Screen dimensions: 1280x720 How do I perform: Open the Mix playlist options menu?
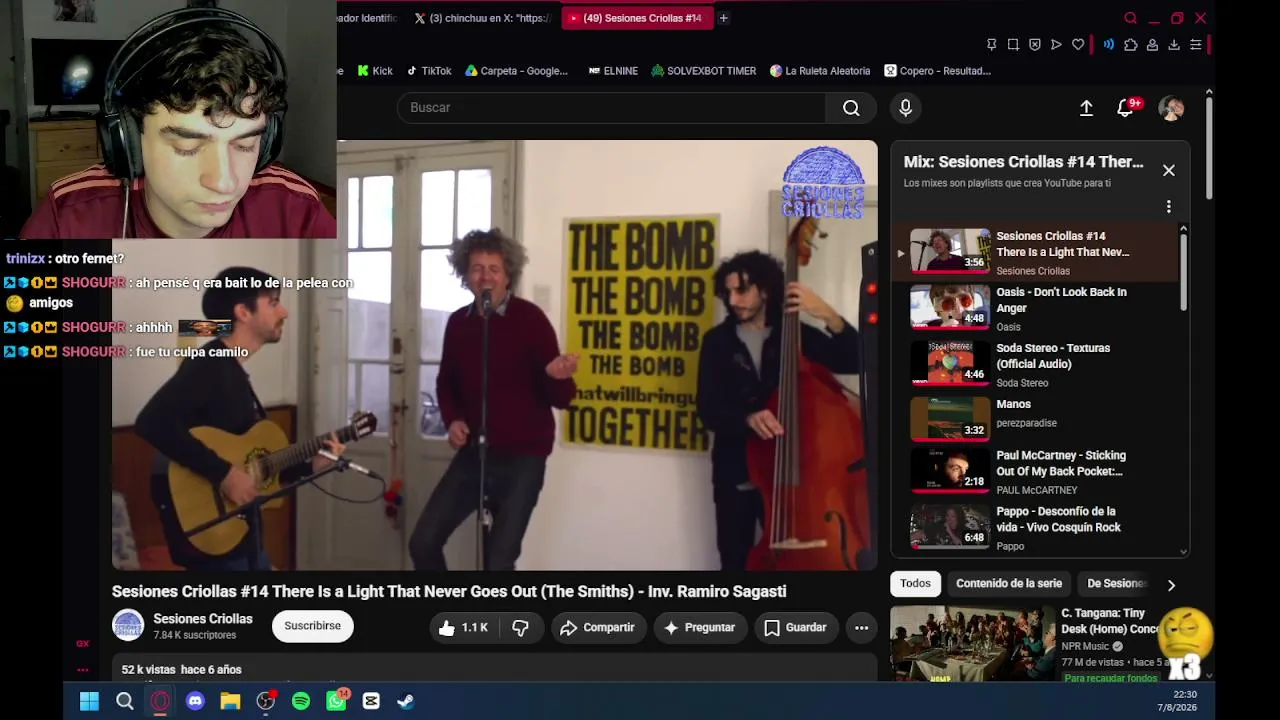pos(1168,207)
